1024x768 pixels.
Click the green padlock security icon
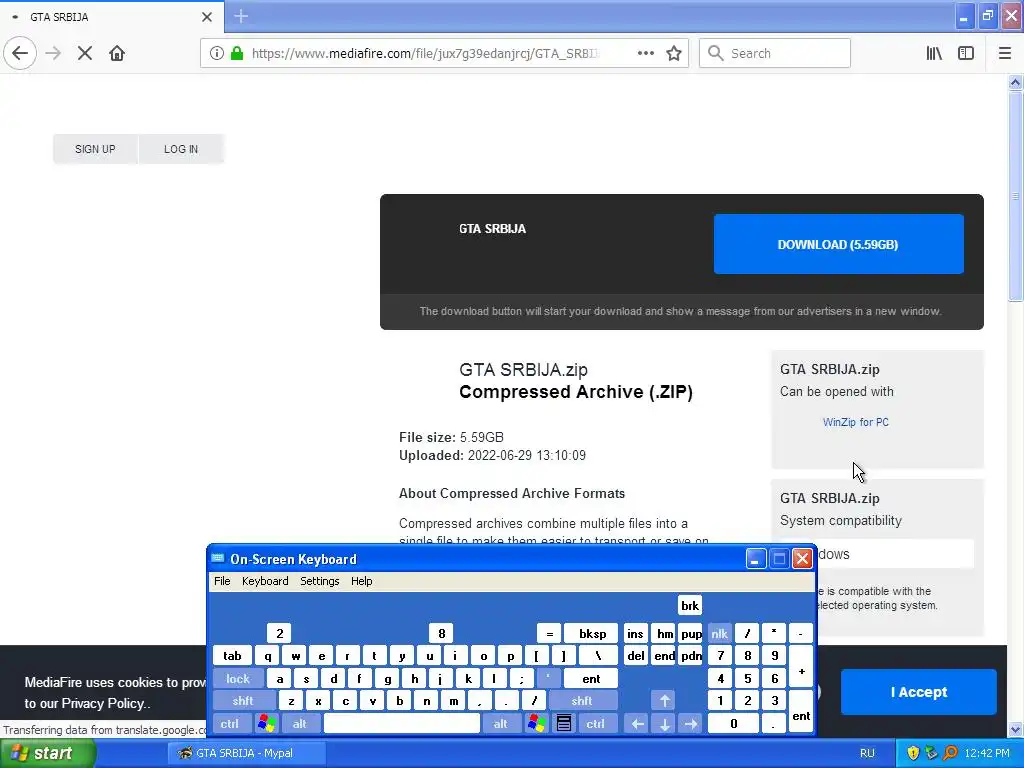coord(236,53)
